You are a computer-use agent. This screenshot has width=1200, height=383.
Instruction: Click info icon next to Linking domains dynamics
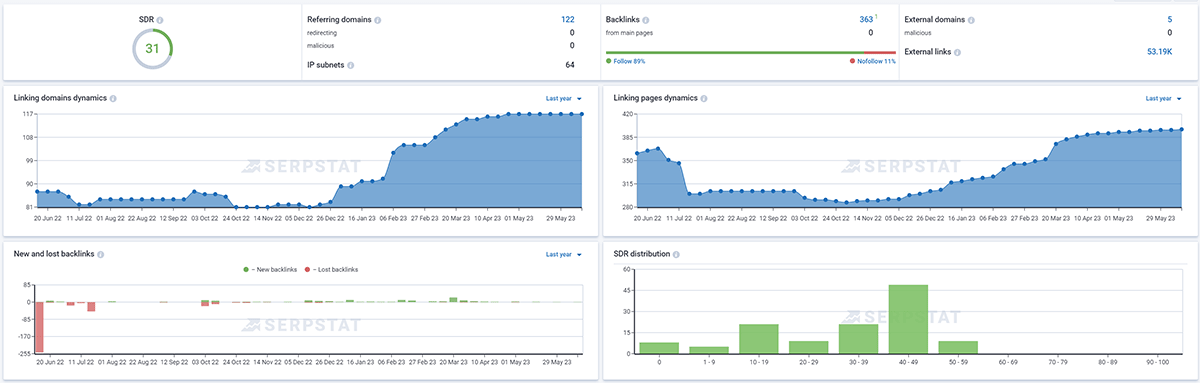pyautogui.click(x=113, y=98)
